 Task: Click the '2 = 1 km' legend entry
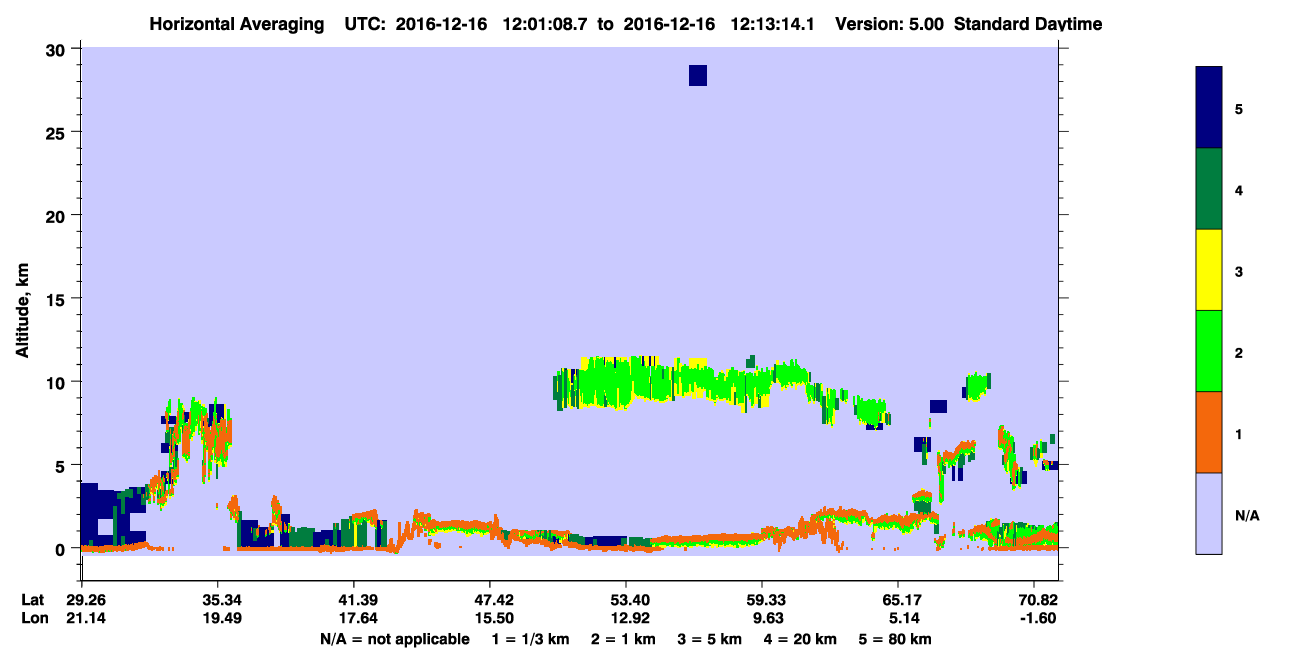[623, 639]
